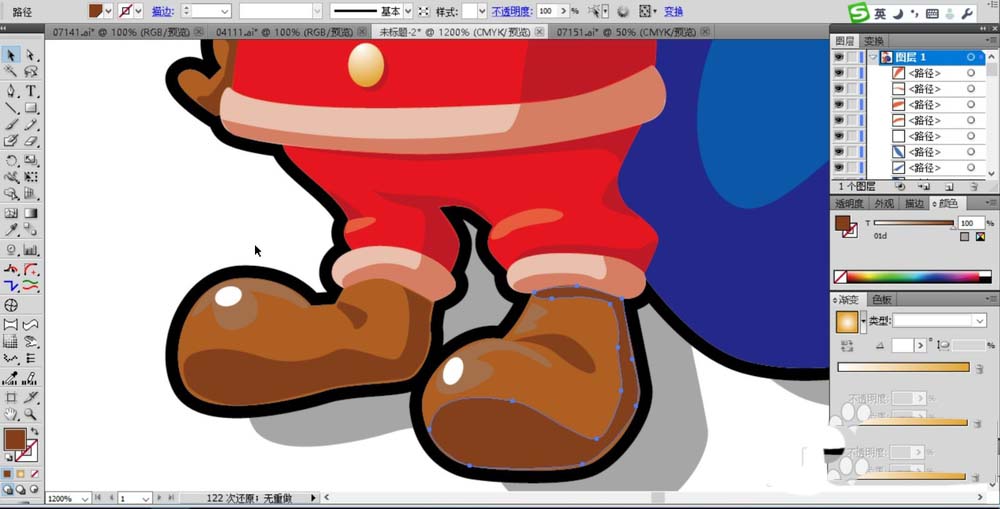Open the 变换 panel tab
Screen dimensions: 1000x509
[873, 41]
